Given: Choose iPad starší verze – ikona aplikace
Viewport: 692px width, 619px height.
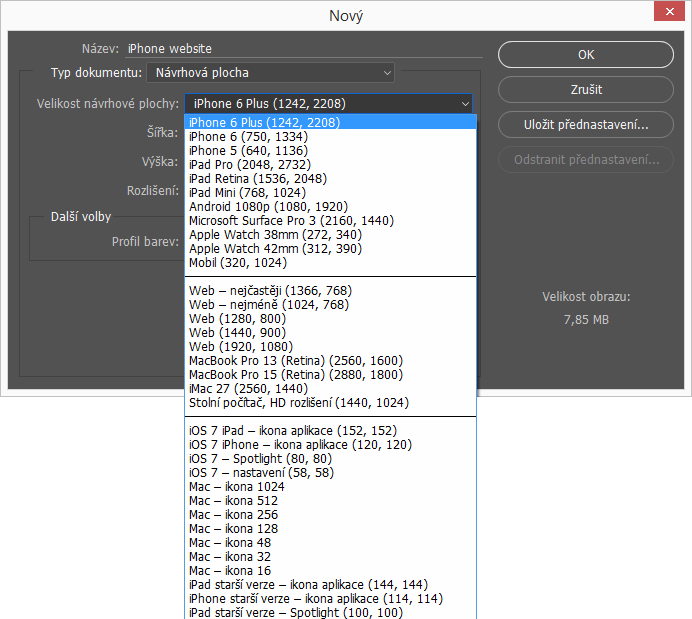Looking at the screenshot, I should coord(331,585).
